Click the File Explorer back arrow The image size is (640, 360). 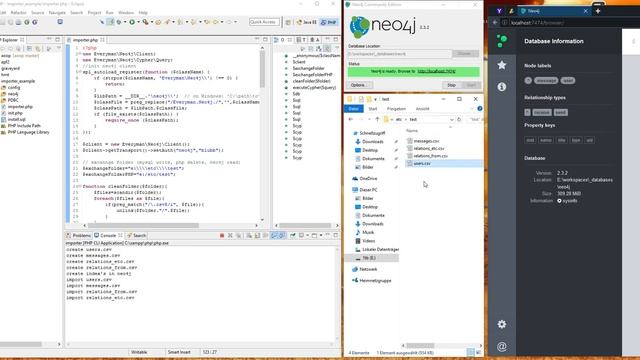pyautogui.click(x=351, y=119)
